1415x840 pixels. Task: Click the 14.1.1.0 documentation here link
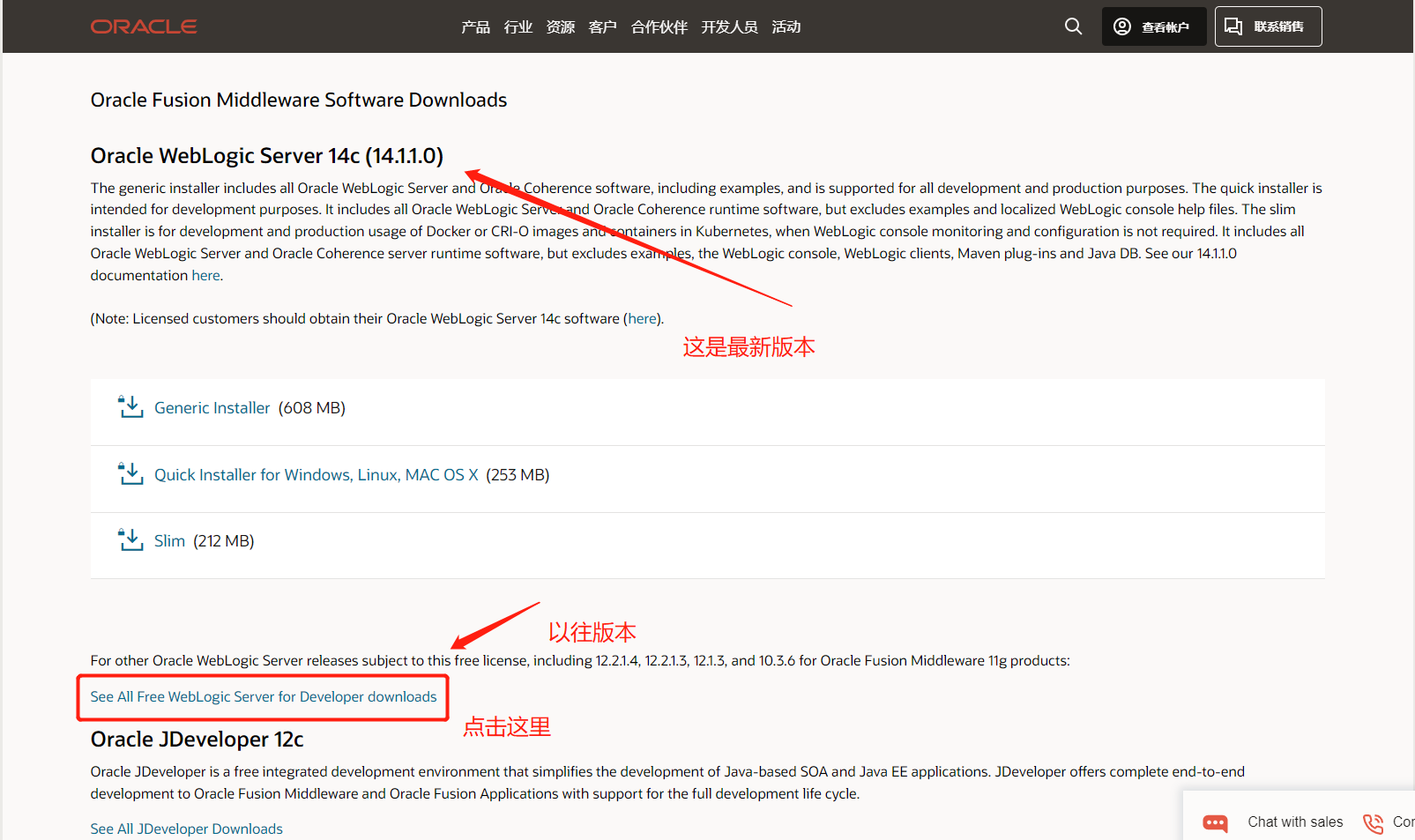[205, 275]
